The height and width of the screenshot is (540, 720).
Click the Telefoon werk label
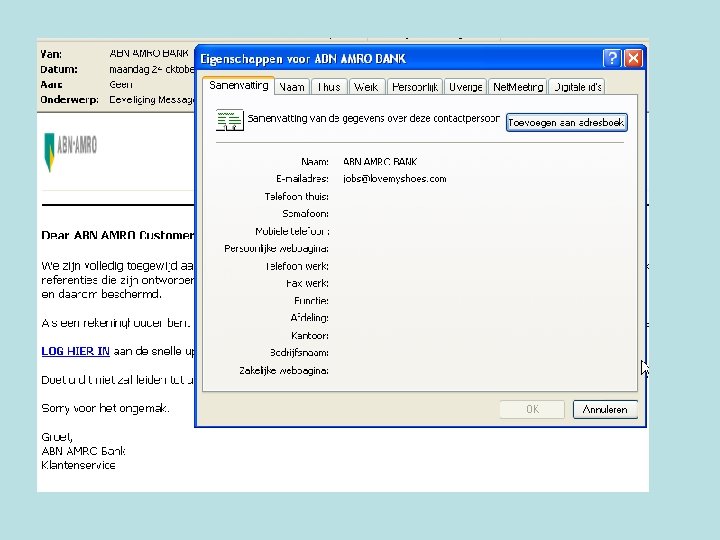(297, 266)
